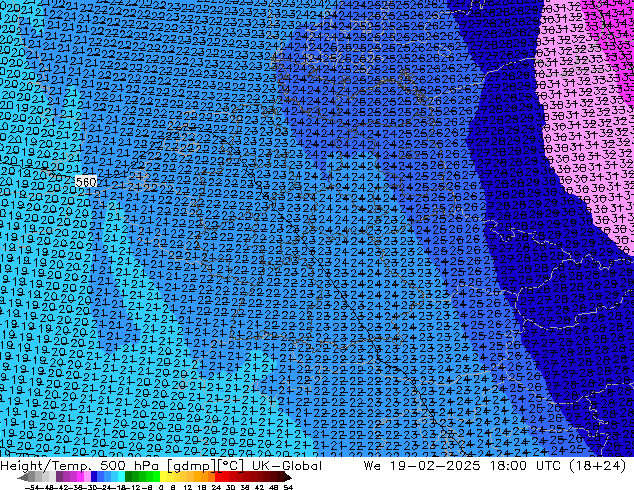The width and height of the screenshot is (634, 490).
Task: Click the dark maroon right arrow end of legend
Action: (287, 477)
